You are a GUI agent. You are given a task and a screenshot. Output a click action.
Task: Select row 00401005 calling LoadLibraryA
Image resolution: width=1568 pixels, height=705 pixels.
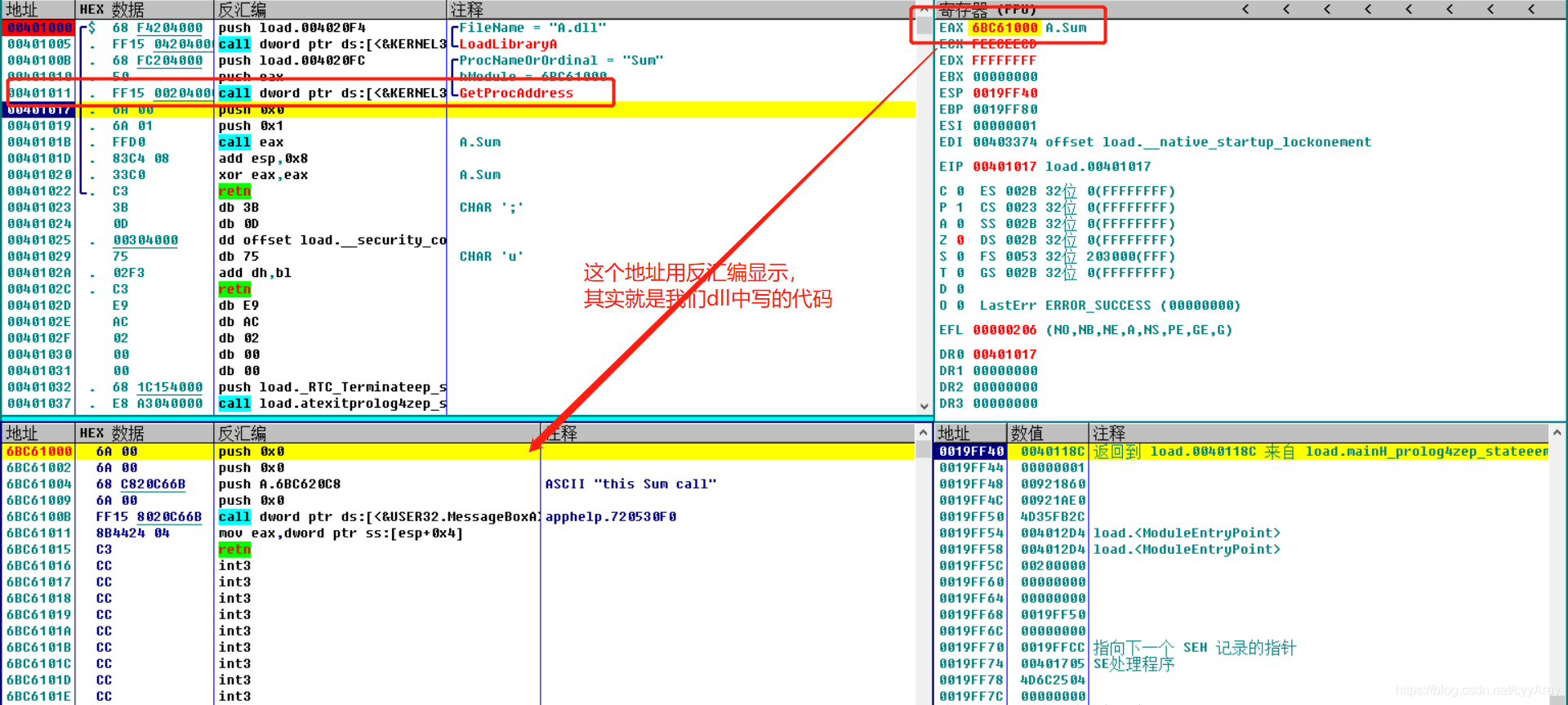[460, 44]
